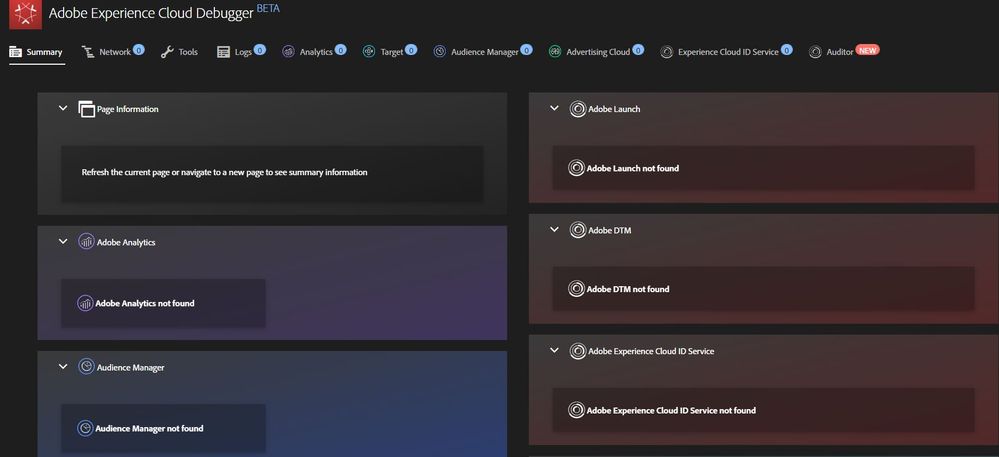Collapse the Adobe DTM panel
The height and width of the screenshot is (457, 999).
(x=554, y=229)
